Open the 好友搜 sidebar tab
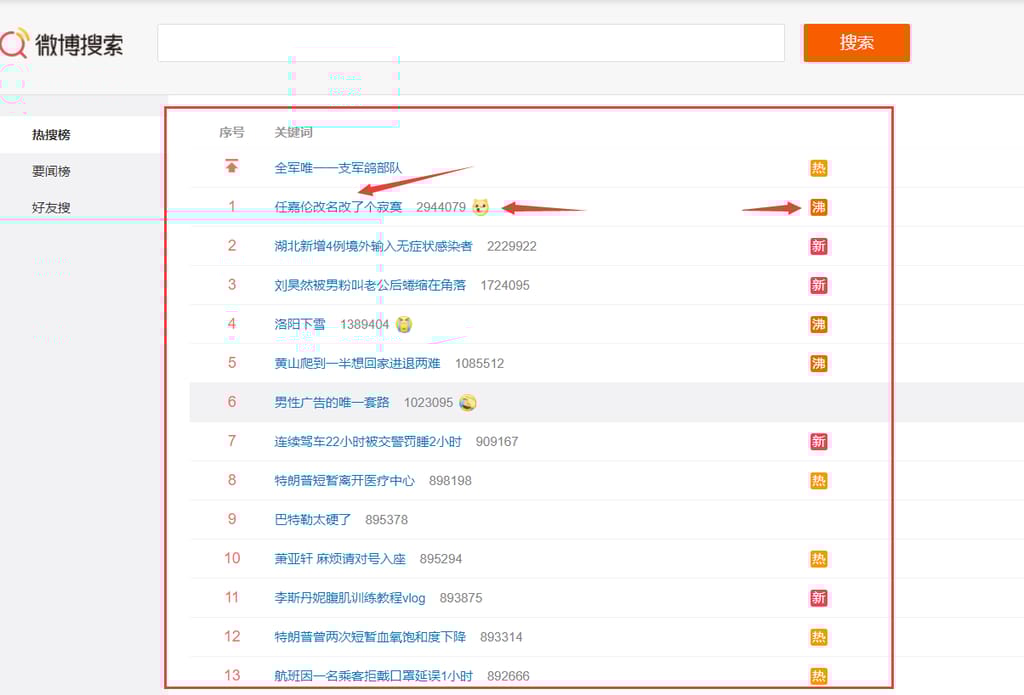The width and height of the screenshot is (1024, 695). (51, 208)
